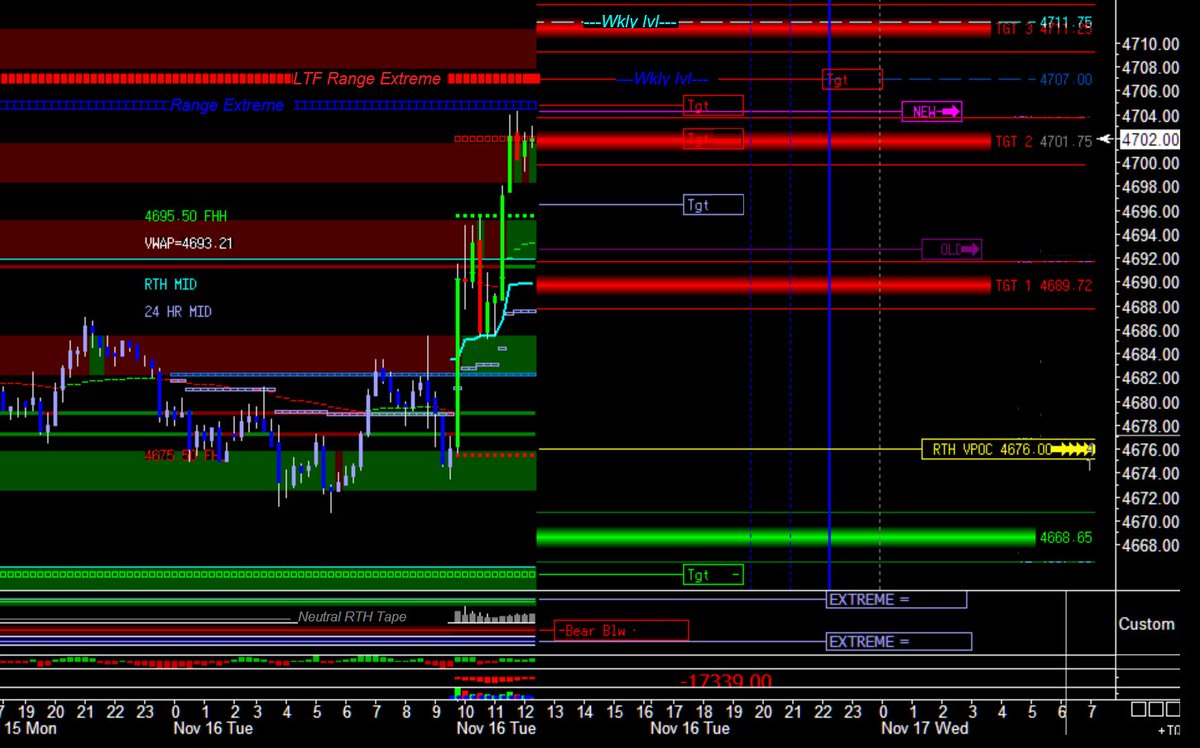Screen dimensions: 1200x748
Task: Click the VWAP=4693.21 readout
Action: [x=189, y=243]
